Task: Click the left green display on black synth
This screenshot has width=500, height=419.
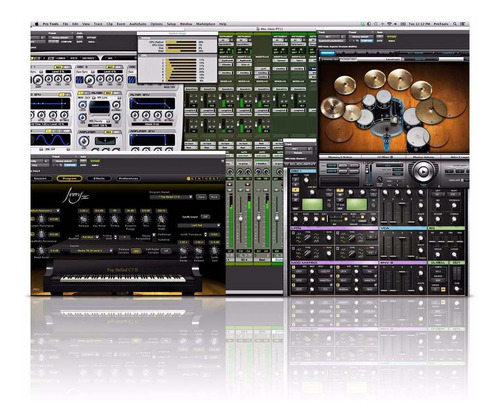Action: tap(312, 204)
